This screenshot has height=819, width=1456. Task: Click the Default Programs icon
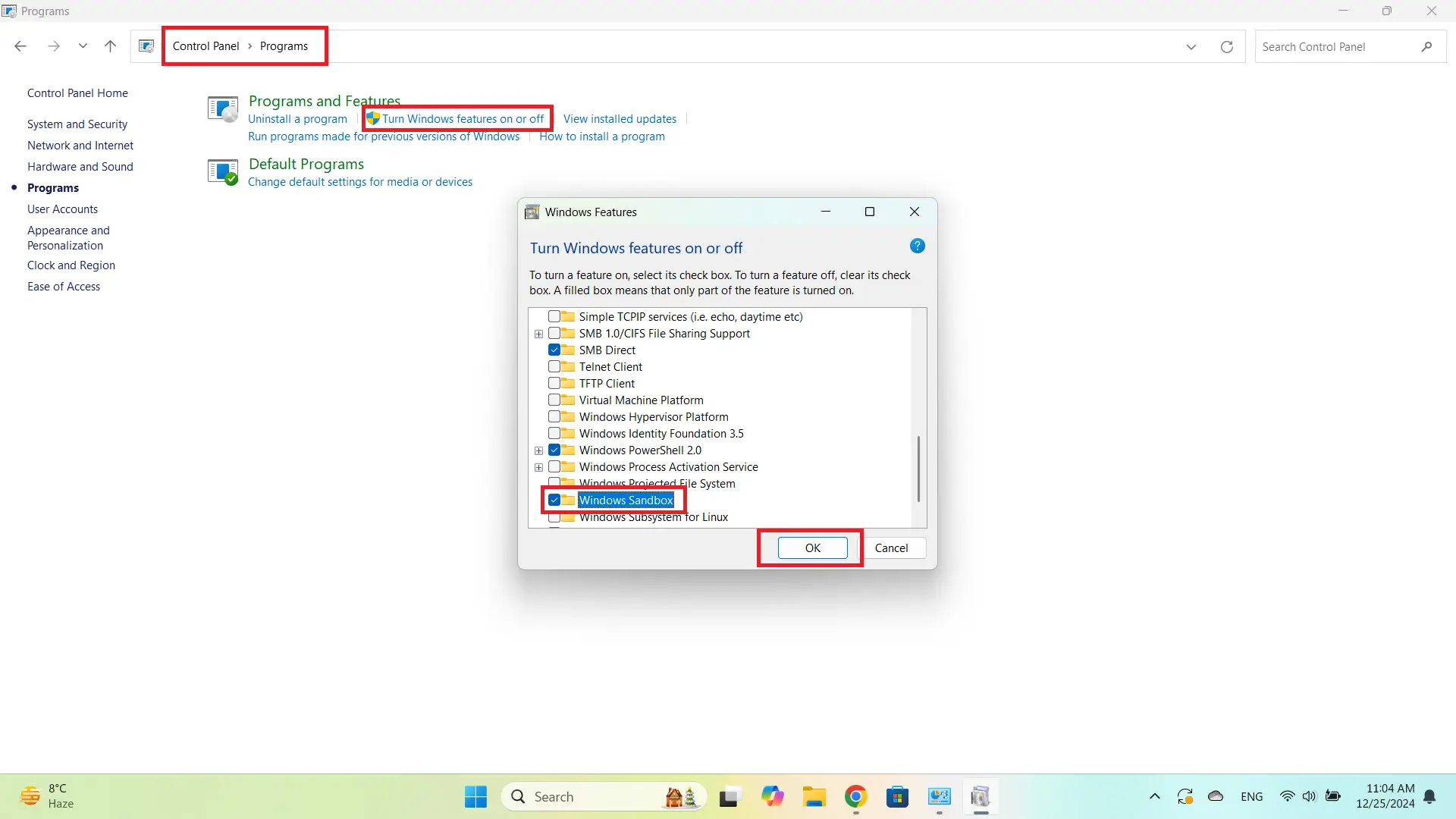pyautogui.click(x=223, y=172)
